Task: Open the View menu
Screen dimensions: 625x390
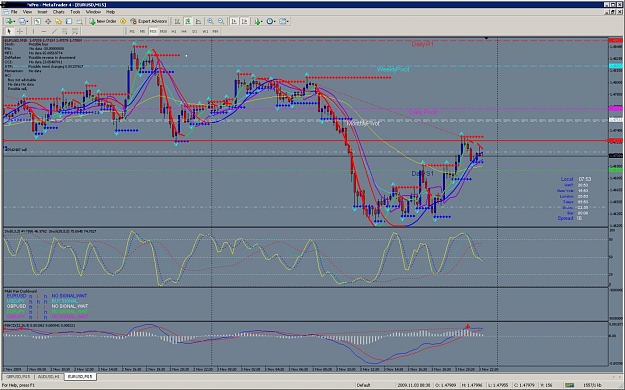Action: (27, 12)
